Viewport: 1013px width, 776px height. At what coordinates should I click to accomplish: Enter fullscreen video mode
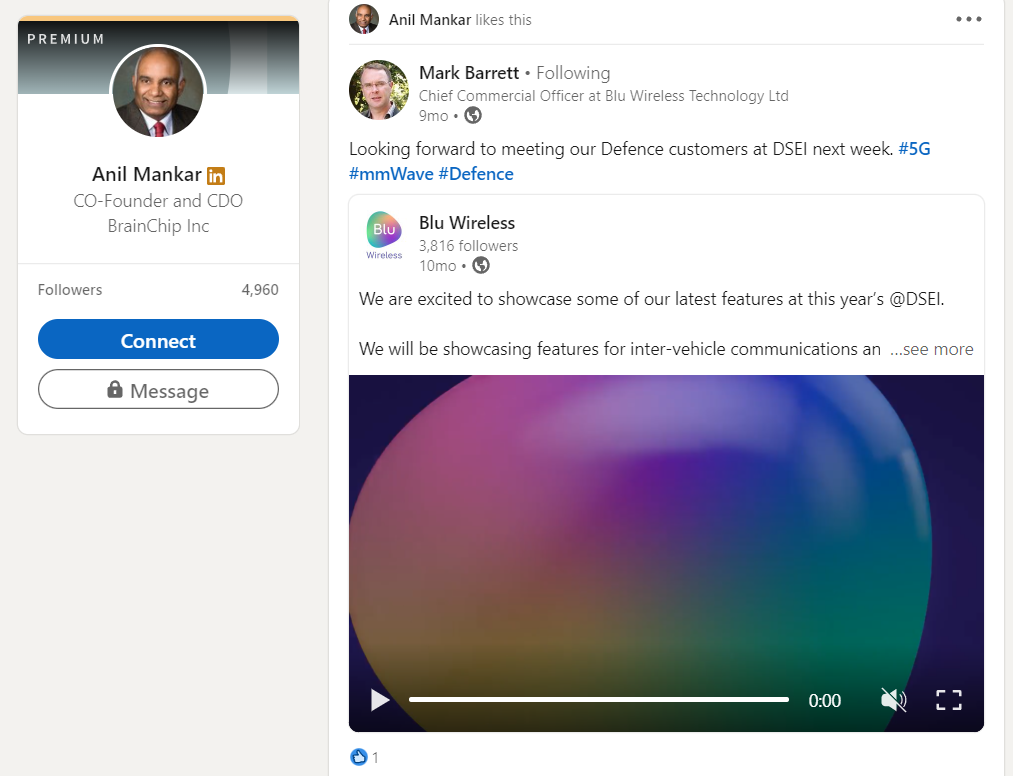948,700
